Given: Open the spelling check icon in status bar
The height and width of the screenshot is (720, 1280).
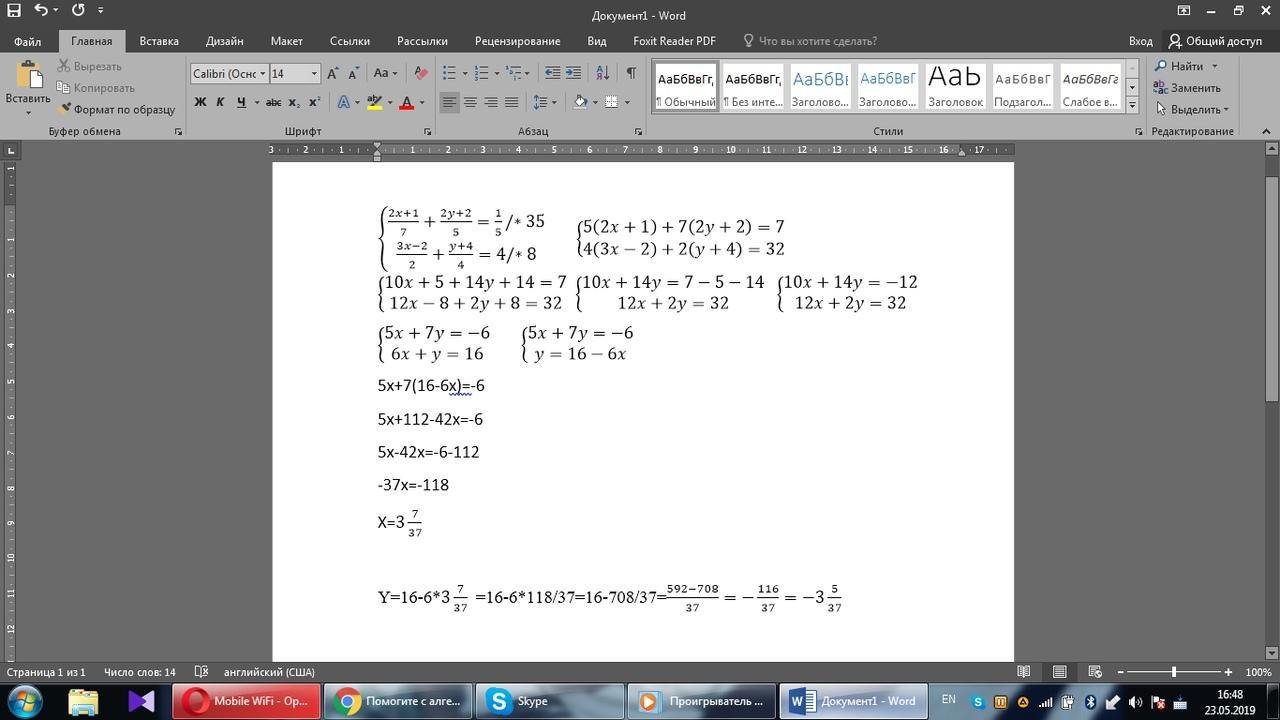Looking at the screenshot, I should click(x=201, y=672).
